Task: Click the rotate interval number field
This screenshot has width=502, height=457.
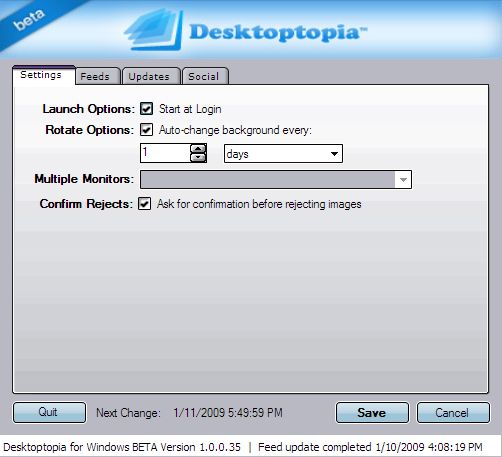Action: click(165, 153)
